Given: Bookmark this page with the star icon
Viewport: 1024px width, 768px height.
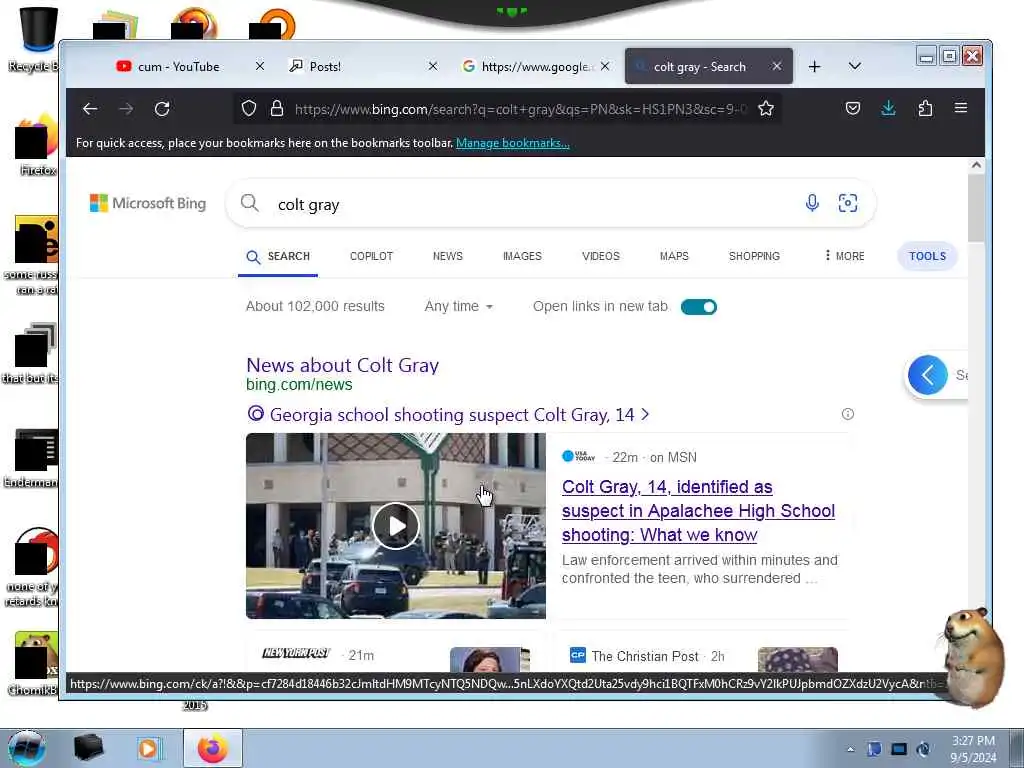Looking at the screenshot, I should [766, 108].
